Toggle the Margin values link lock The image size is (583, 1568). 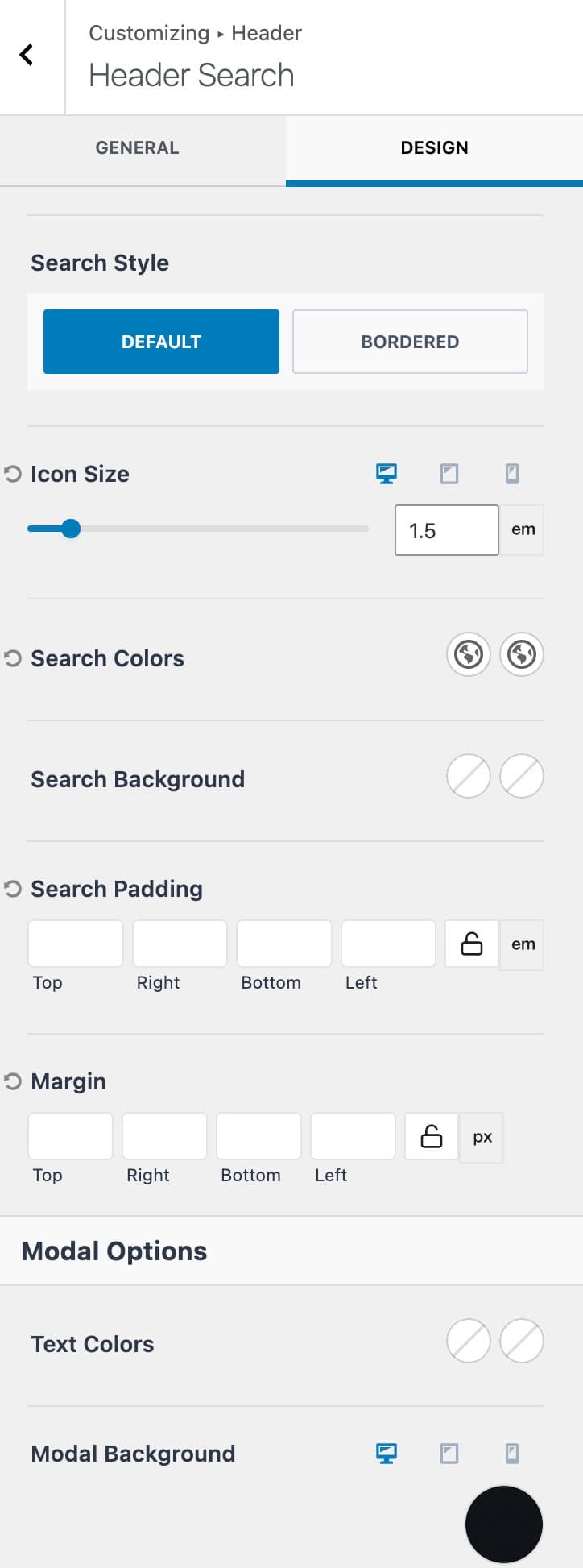[431, 1136]
